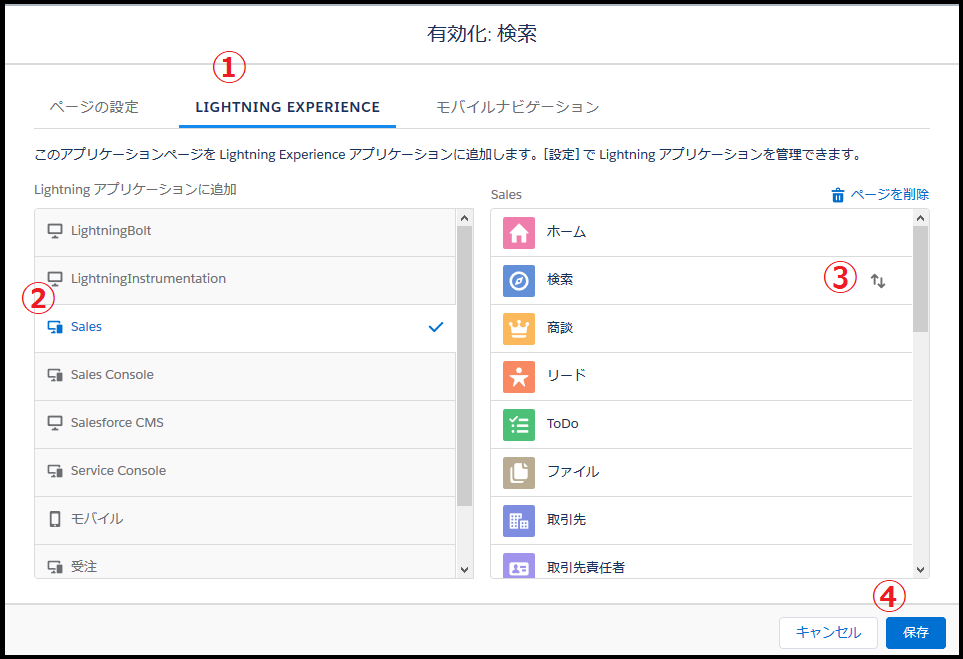Select the green ToDo checklist icon

pyautogui.click(x=518, y=424)
